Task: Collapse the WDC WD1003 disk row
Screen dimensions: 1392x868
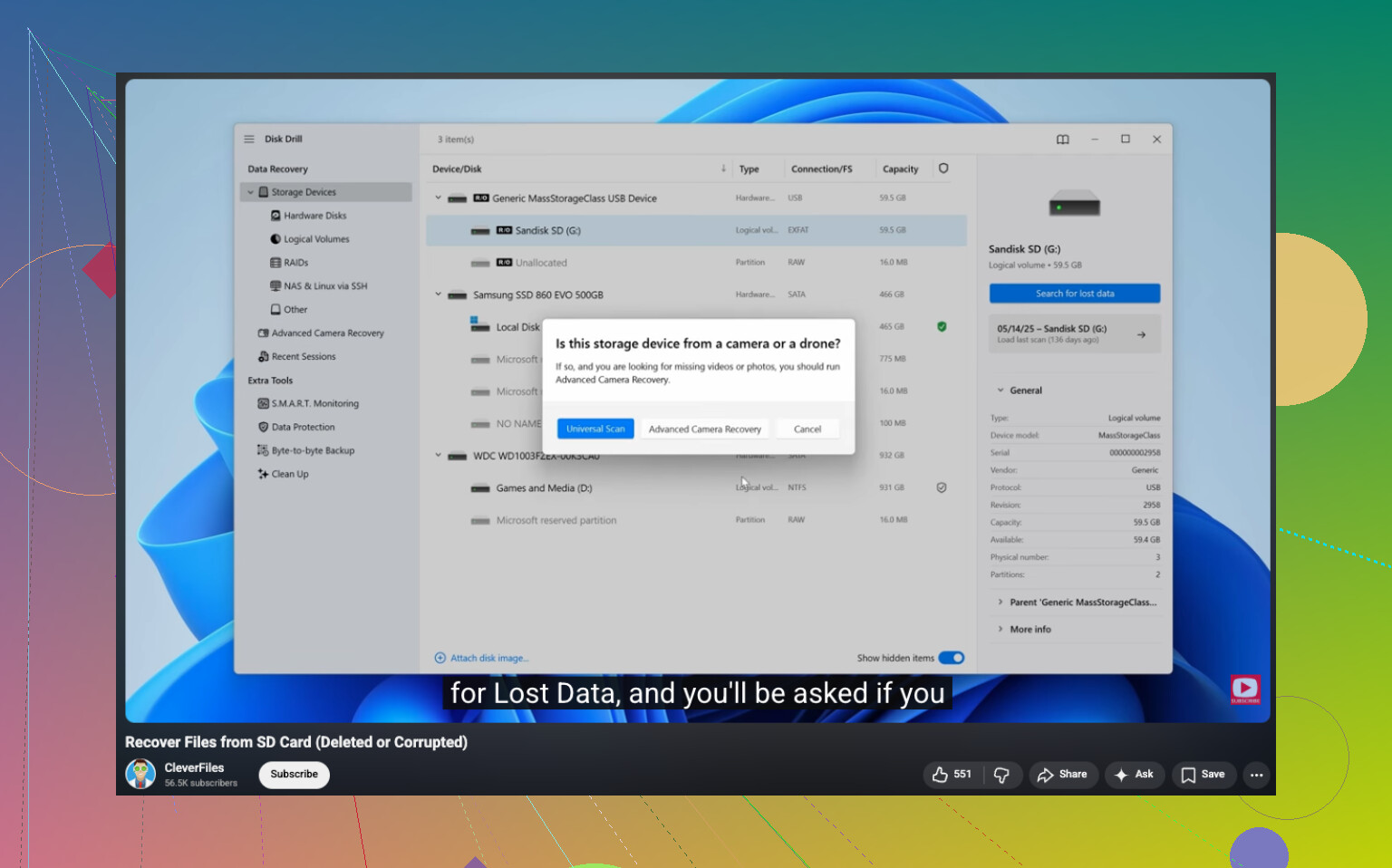Action: (x=438, y=456)
